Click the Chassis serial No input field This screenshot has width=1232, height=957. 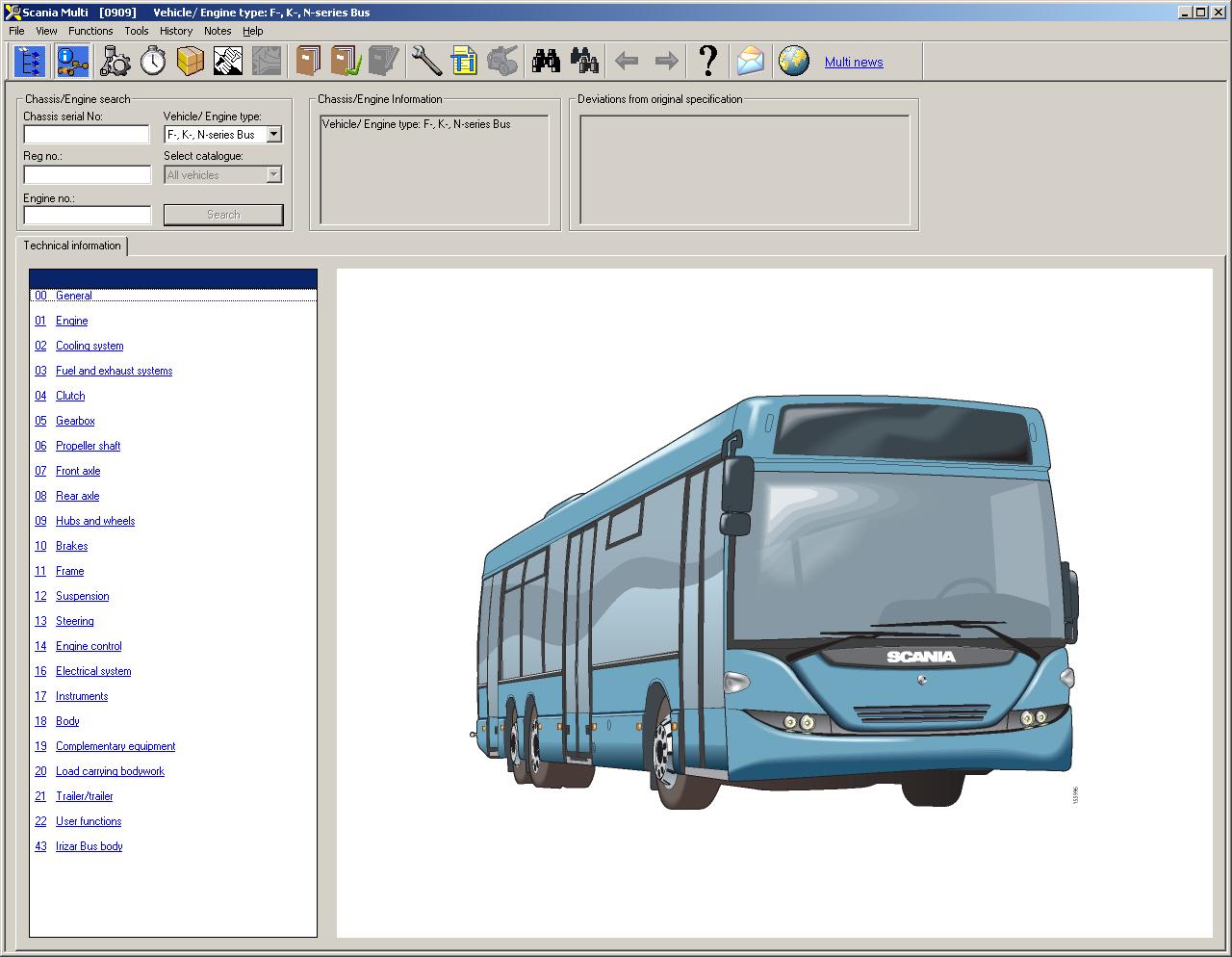coord(87,135)
